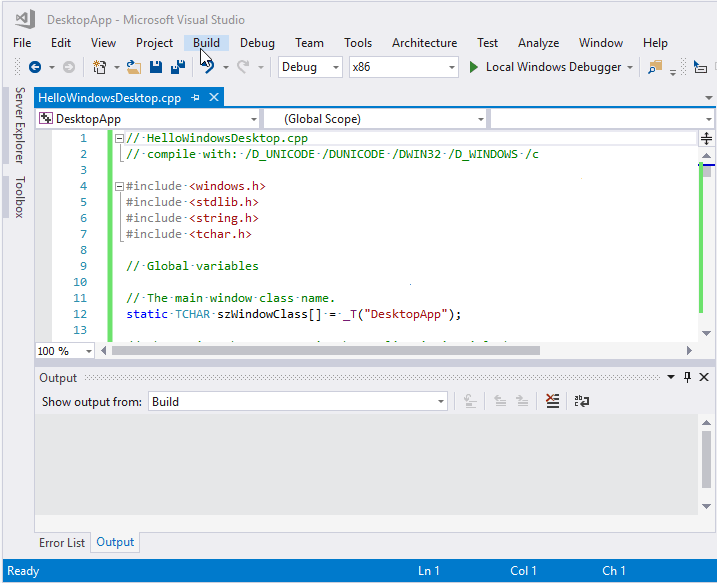This screenshot has height=583, width=717.
Task: Click the New Project toolbar icon
Action: click(x=99, y=67)
